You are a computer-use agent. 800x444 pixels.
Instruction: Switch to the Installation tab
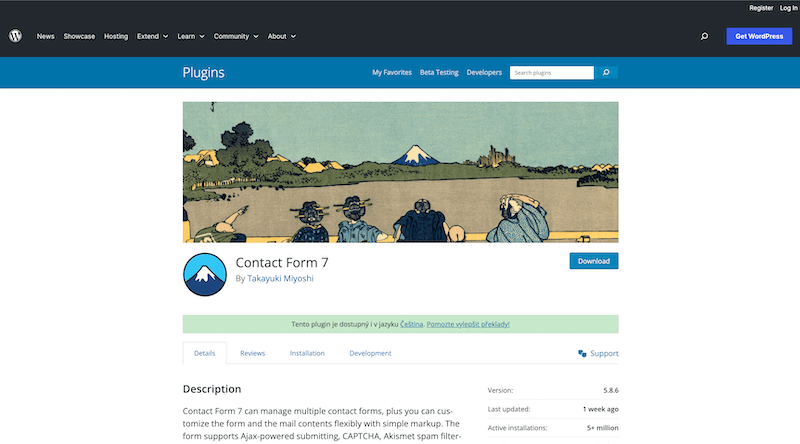click(x=307, y=353)
